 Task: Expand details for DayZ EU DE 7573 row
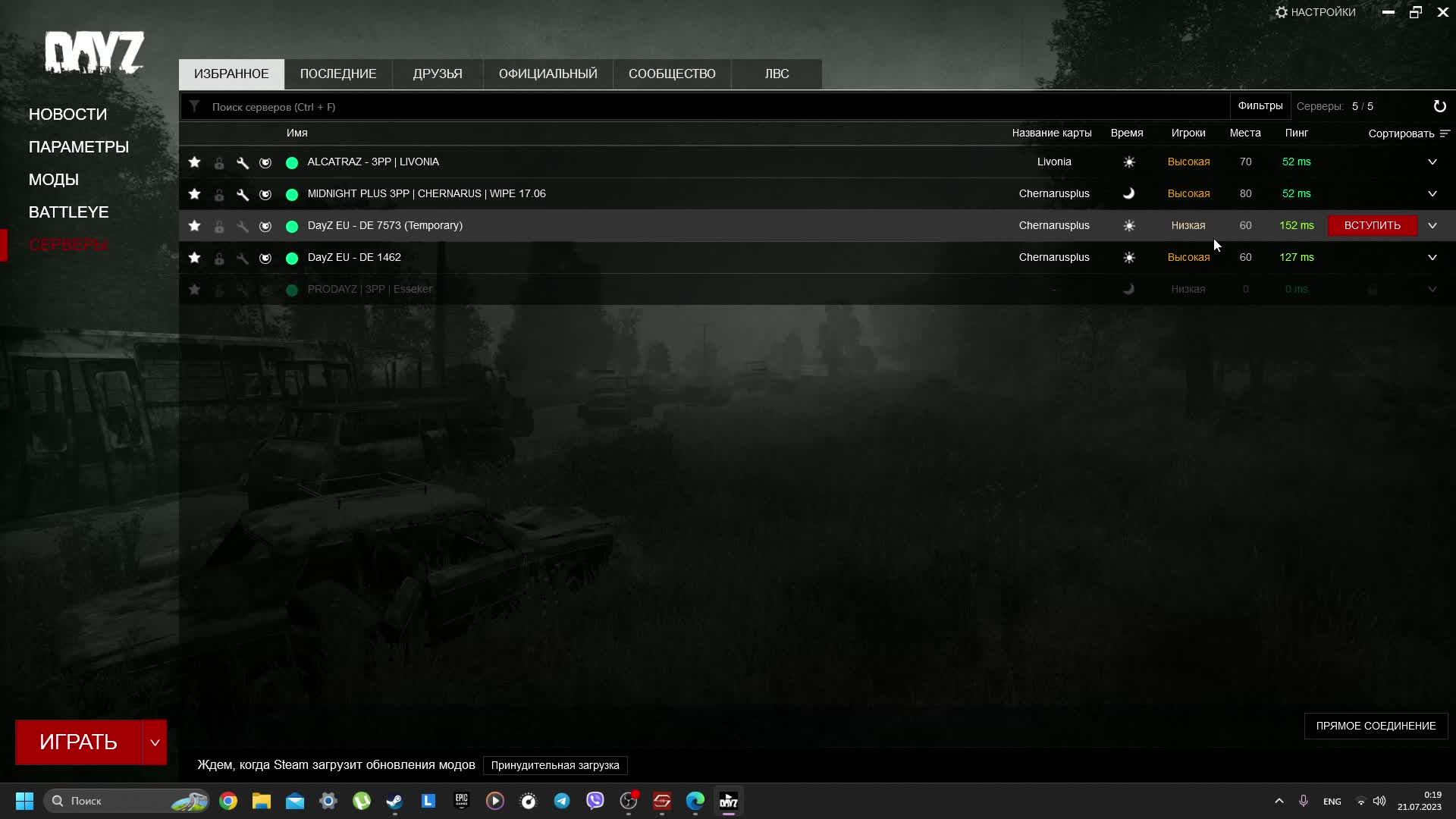click(1432, 226)
